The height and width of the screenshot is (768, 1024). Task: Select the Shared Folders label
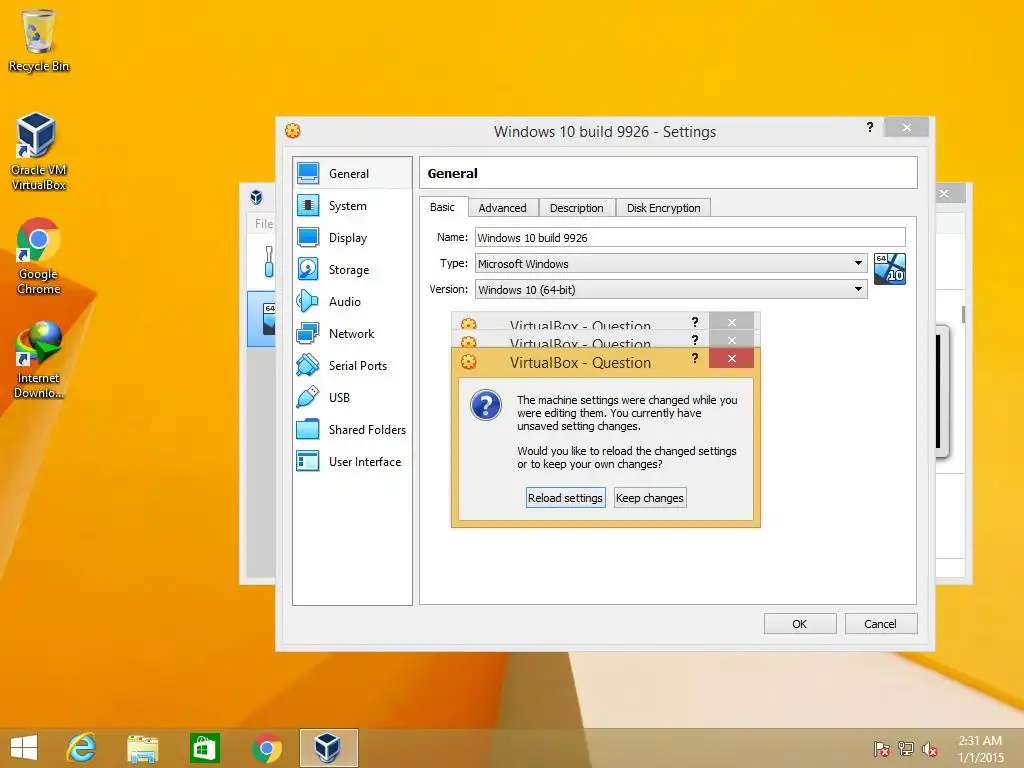(x=367, y=430)
